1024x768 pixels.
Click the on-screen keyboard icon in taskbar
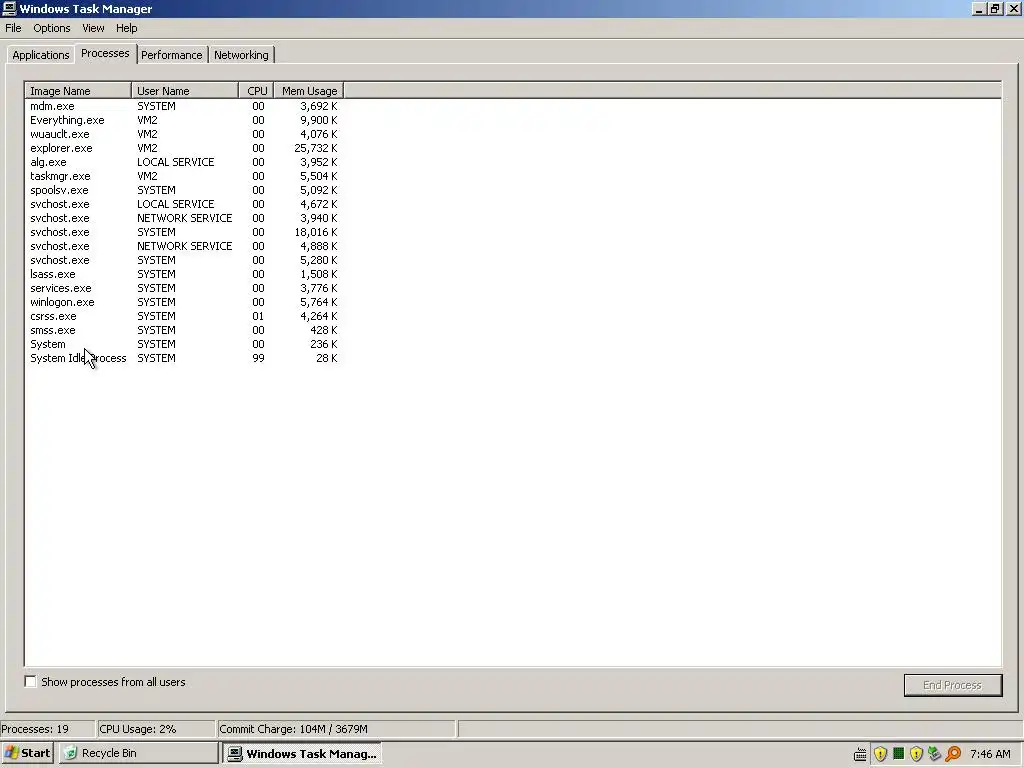(860, 754)
